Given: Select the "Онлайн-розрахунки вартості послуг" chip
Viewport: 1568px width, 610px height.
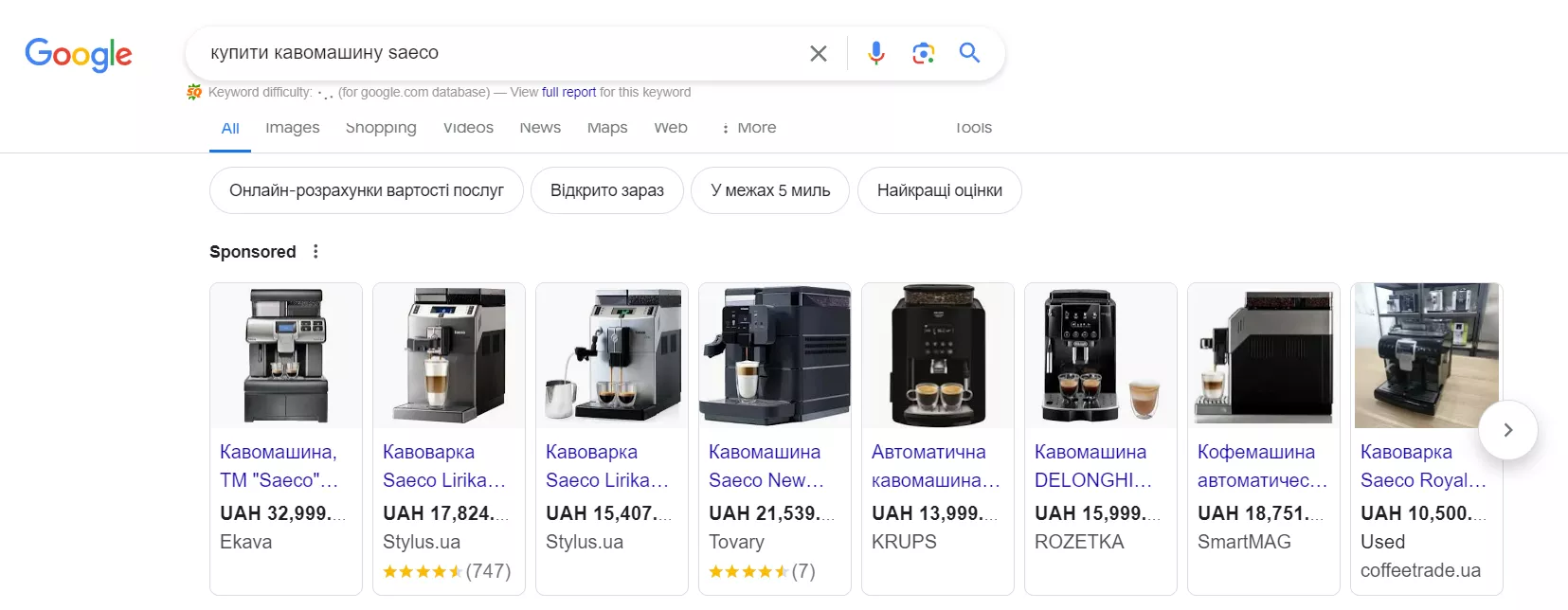Looking at the screenshot, I should pyautogui.click(x=367, y=190).
